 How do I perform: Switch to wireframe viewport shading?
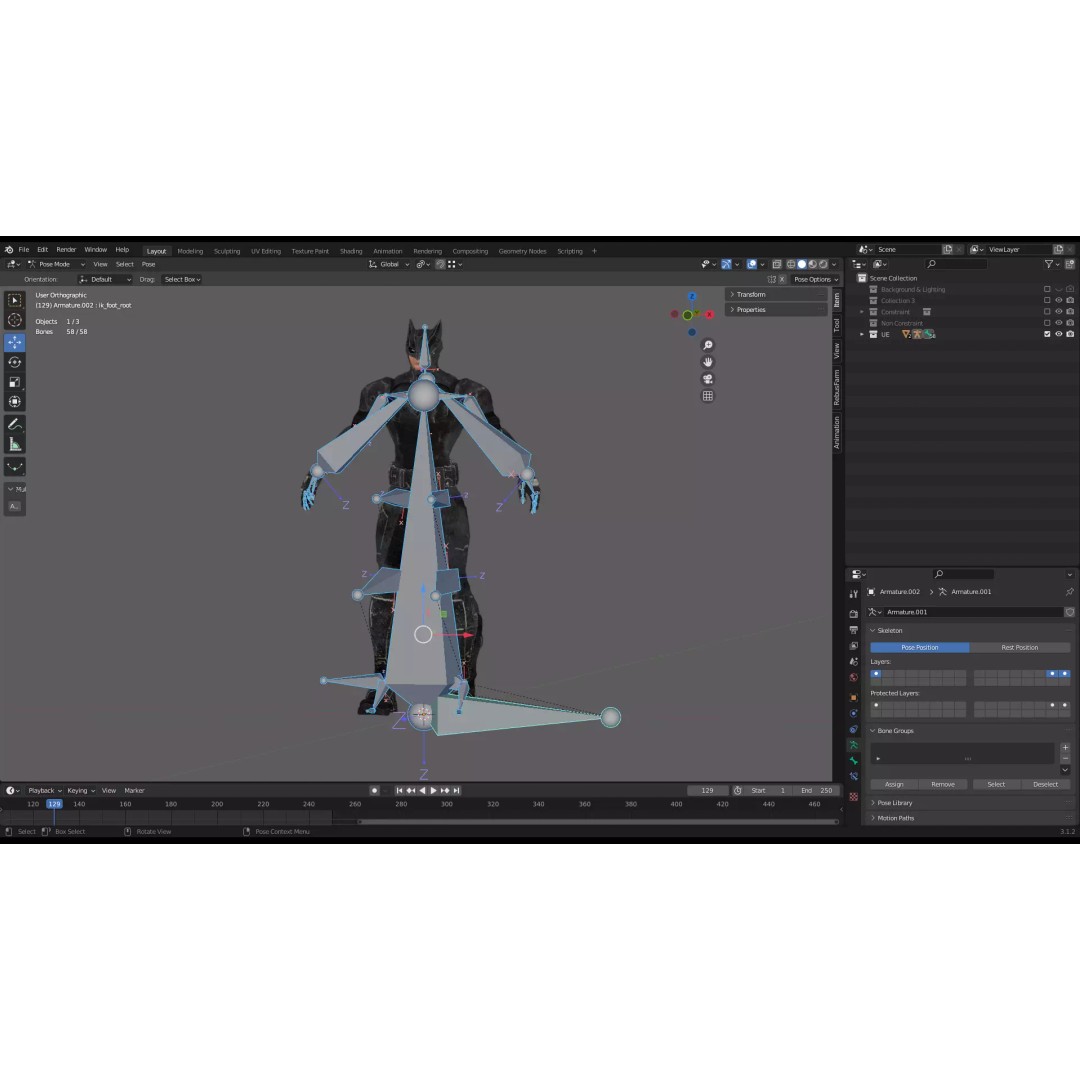pyautogui.click(x=791, y=264)
